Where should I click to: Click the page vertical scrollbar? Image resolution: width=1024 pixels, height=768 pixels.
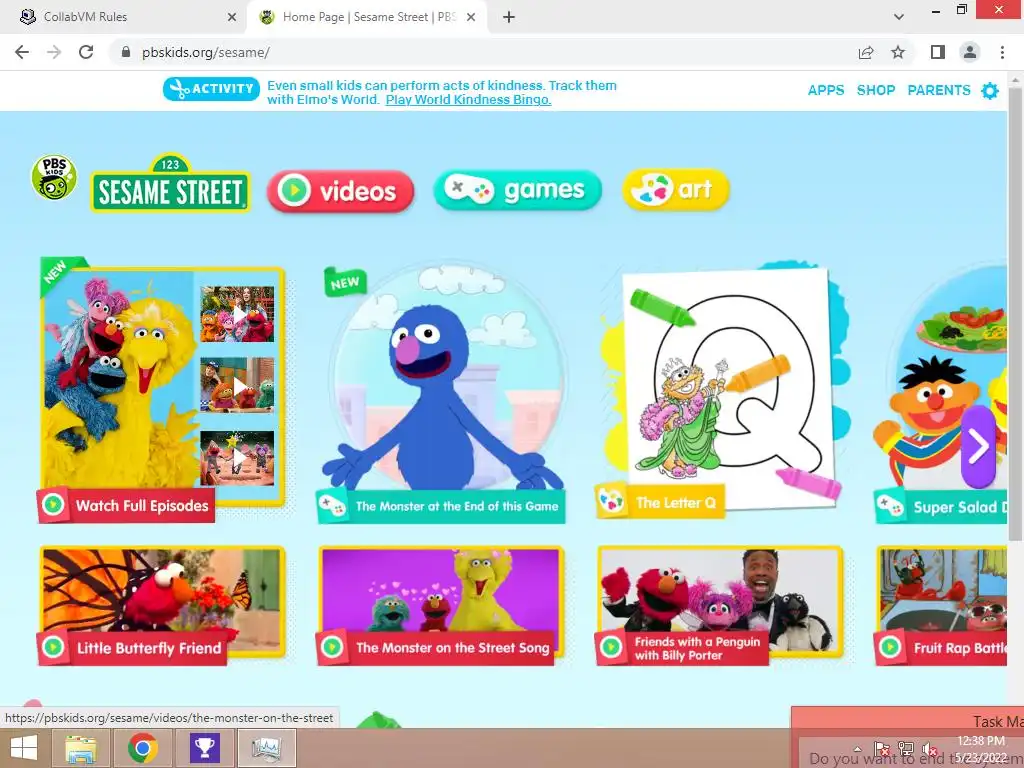tap(1015, 313)
